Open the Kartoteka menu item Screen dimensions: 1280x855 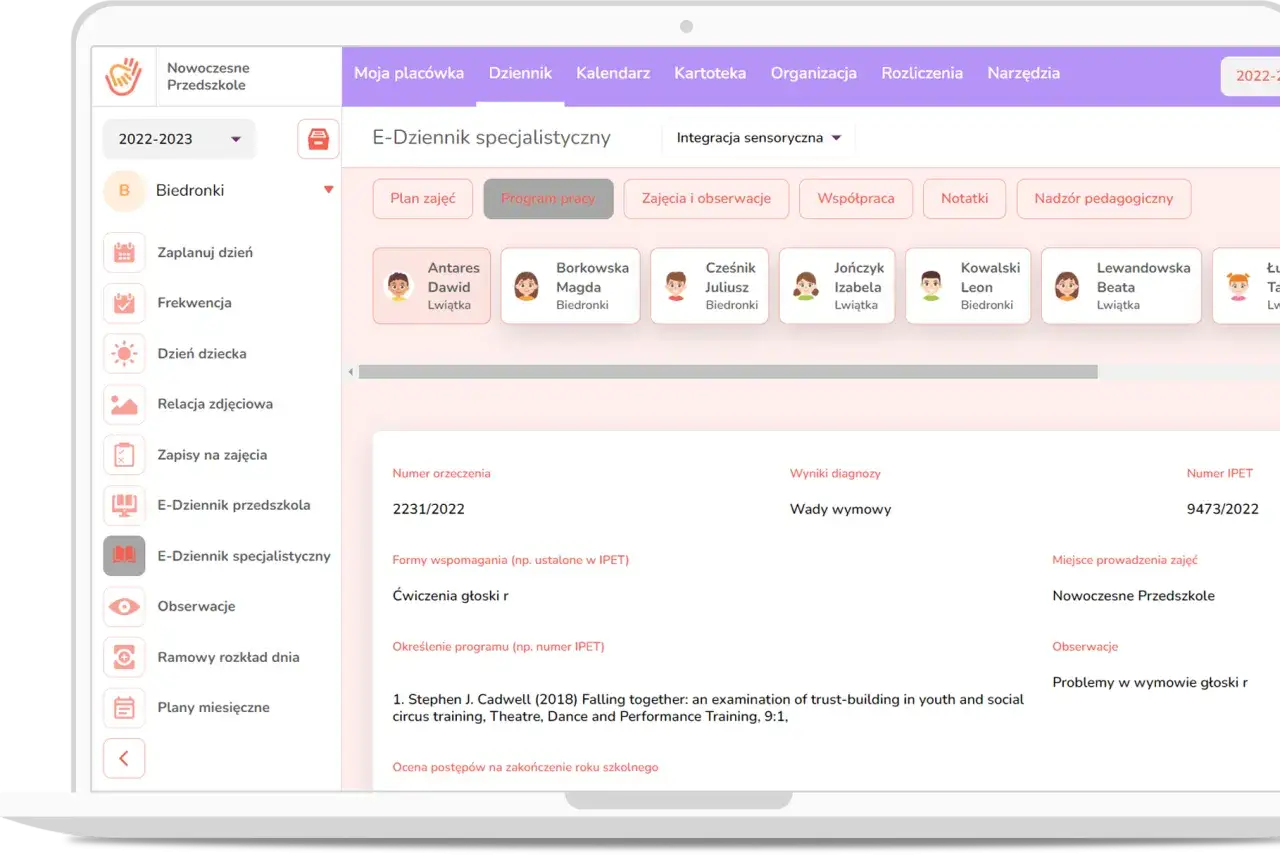coord(710,73)
